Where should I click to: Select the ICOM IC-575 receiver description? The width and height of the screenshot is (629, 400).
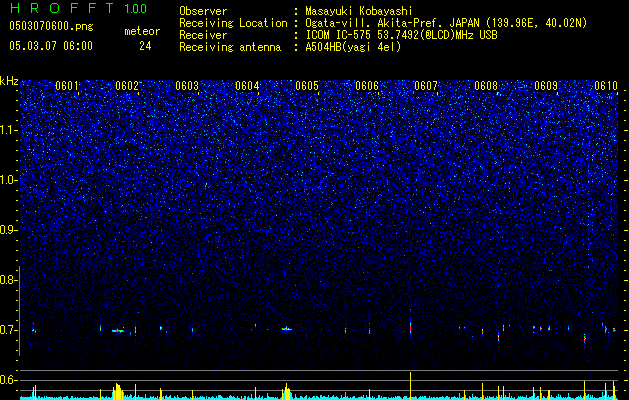402,35
